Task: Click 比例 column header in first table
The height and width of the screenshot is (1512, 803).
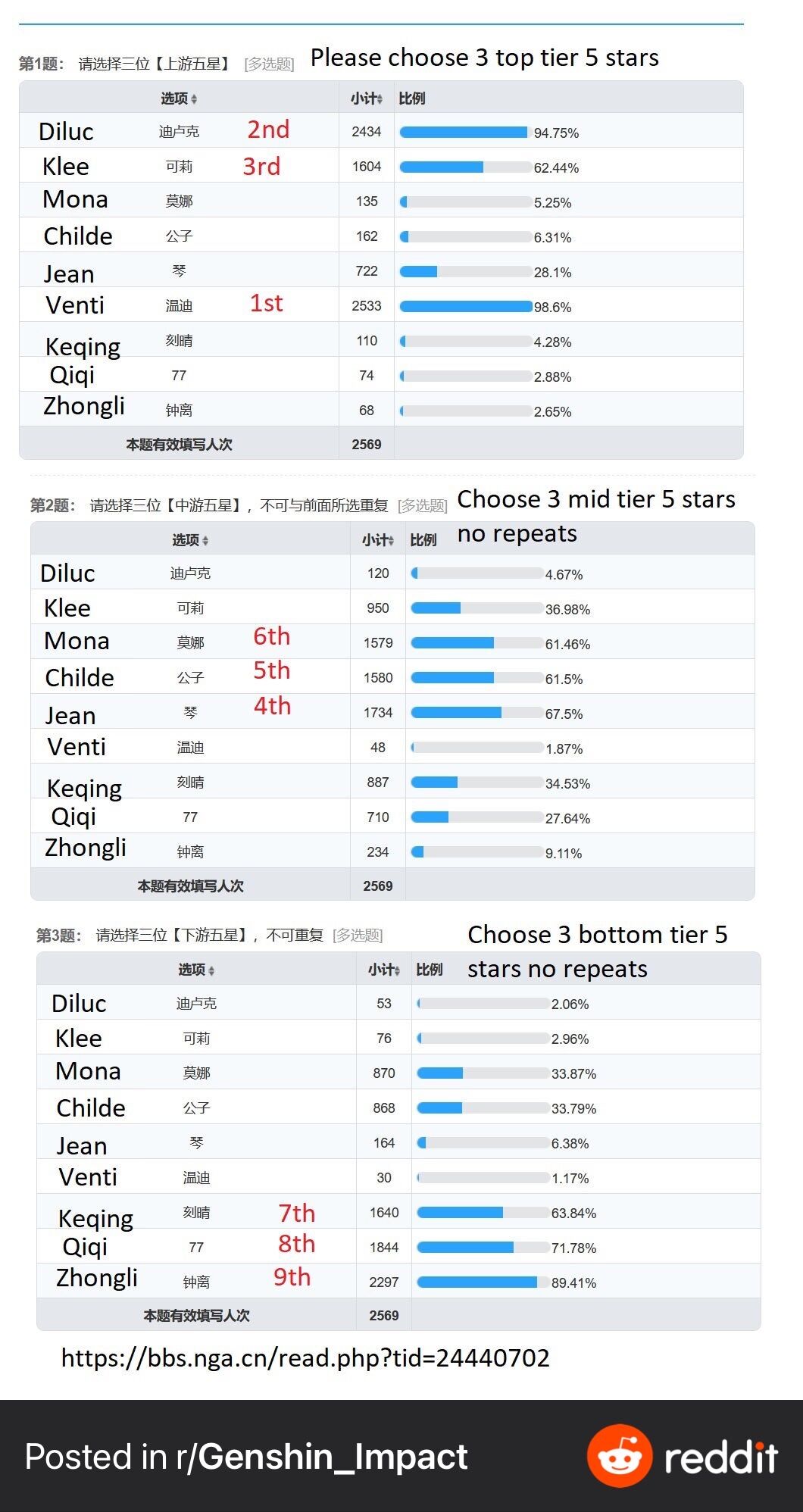Action: (411, 98)
